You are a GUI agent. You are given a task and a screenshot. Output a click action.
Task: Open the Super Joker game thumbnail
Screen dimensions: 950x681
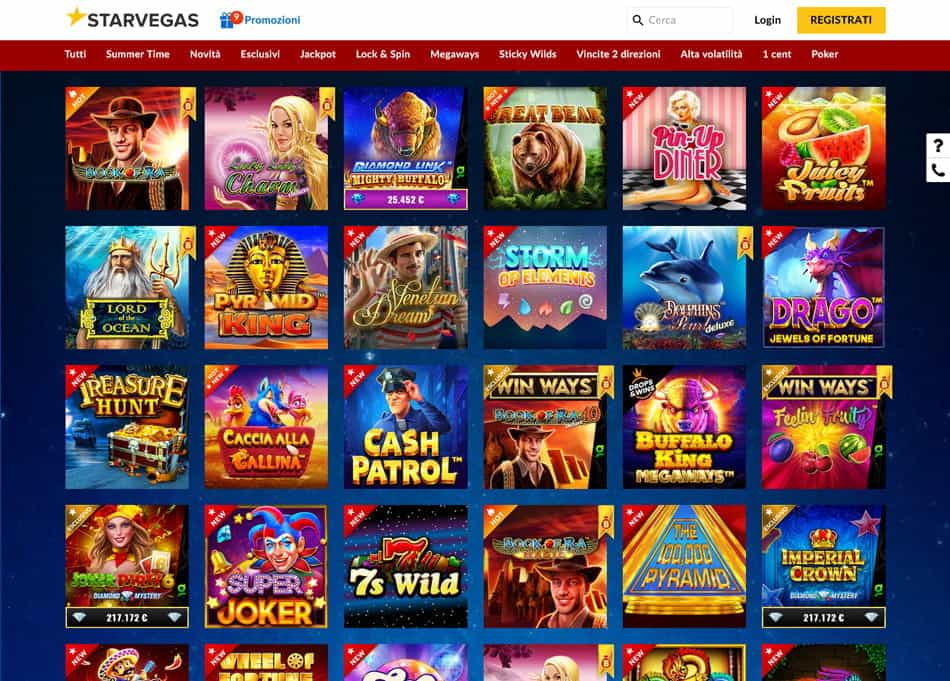[x=267, y=566]
